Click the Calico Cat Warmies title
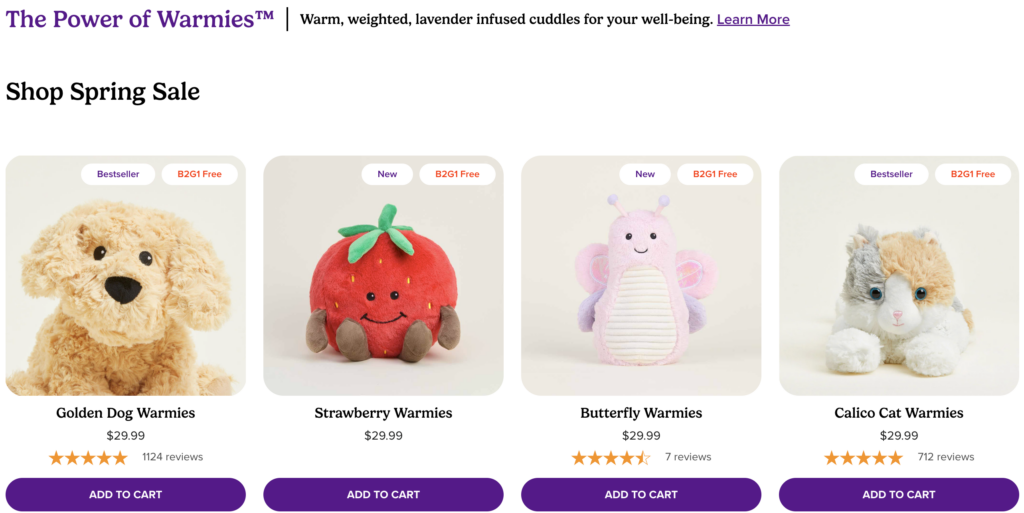Image resolution: width=1024 pixels, height=513 pixels. pos(899,413)
